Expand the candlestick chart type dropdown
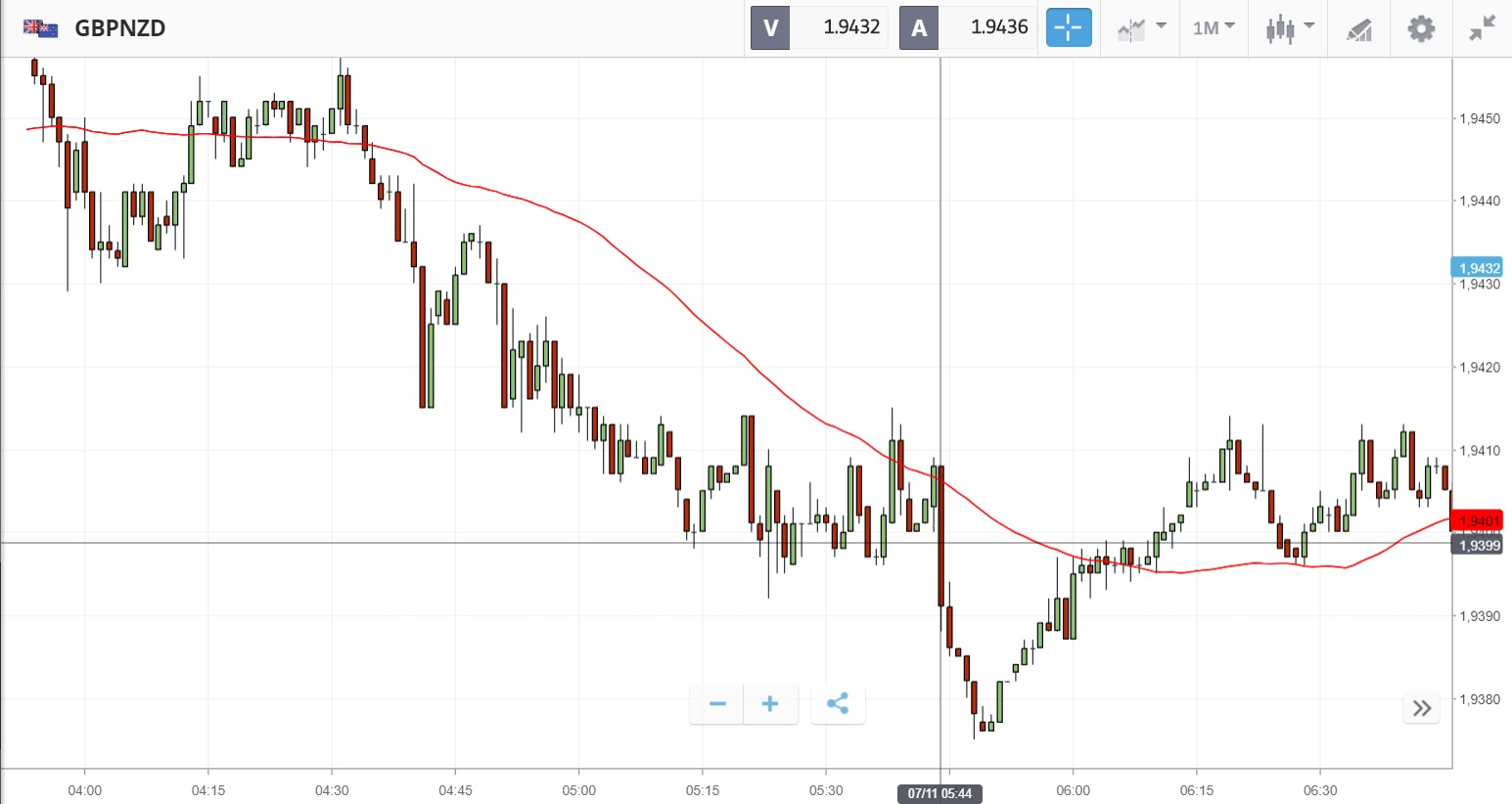1512x804 pixels. click(1290, 27)
